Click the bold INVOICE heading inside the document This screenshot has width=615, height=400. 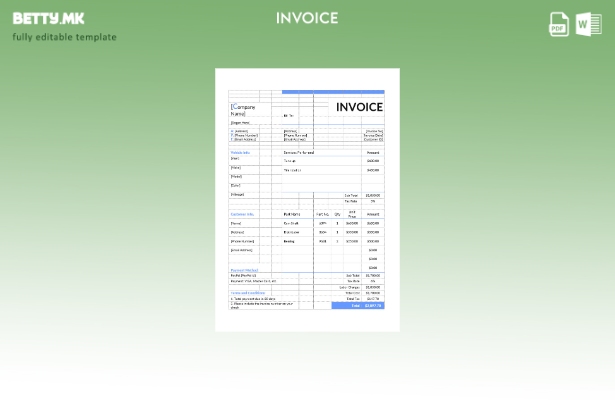358,107
